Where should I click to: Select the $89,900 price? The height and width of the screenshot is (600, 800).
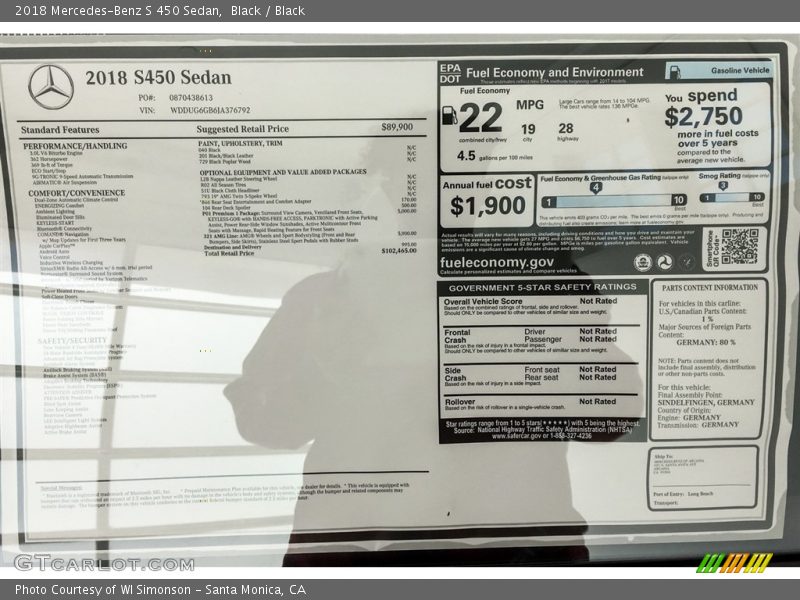(x=397, y=127)
